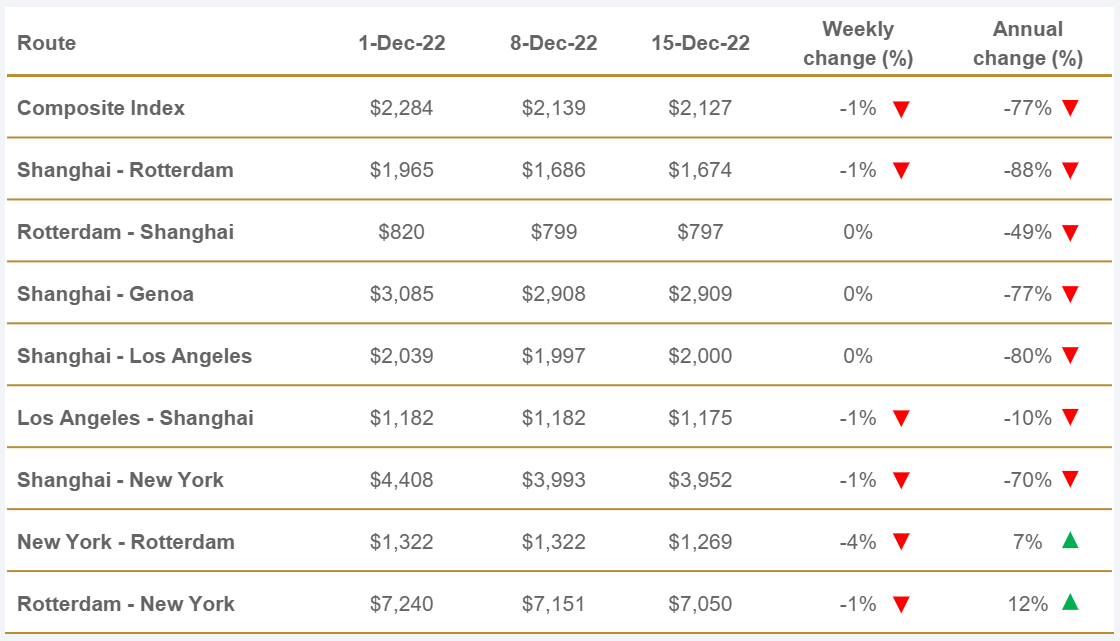Click red annual arrow in Rotterdam - Shanghai row
This screenshot has width=1120, height=641.
click(1070, 233)
